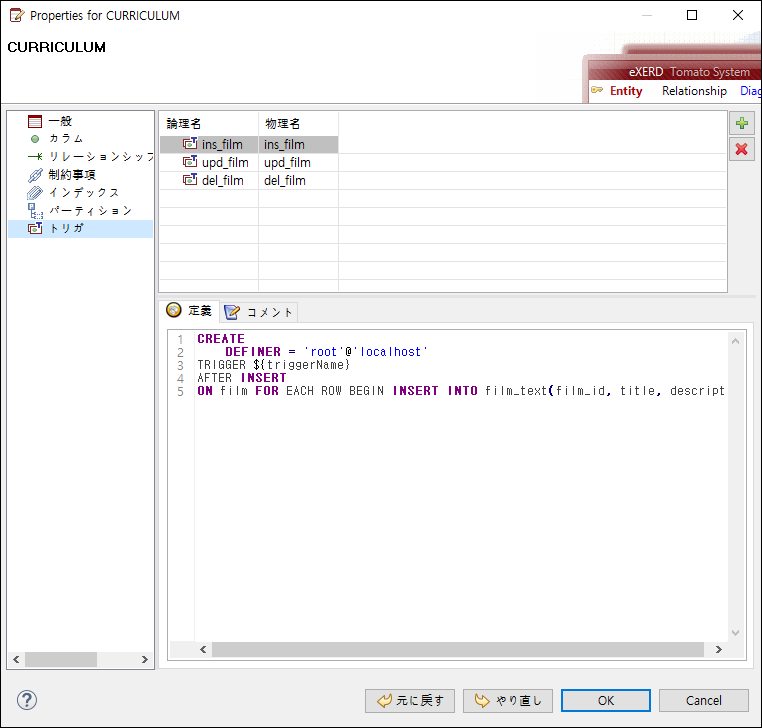The width and height of the screenshot is (762, 728).
Task: Place cursor on CREATE in line 1
Action: click(221, 339)
